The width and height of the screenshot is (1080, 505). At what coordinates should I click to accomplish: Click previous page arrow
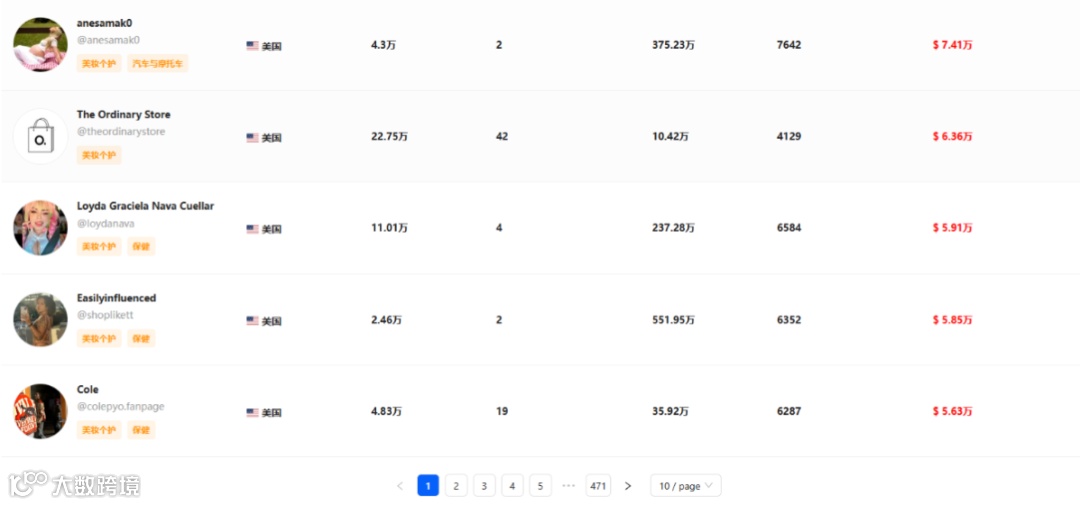tap(400, 486)
